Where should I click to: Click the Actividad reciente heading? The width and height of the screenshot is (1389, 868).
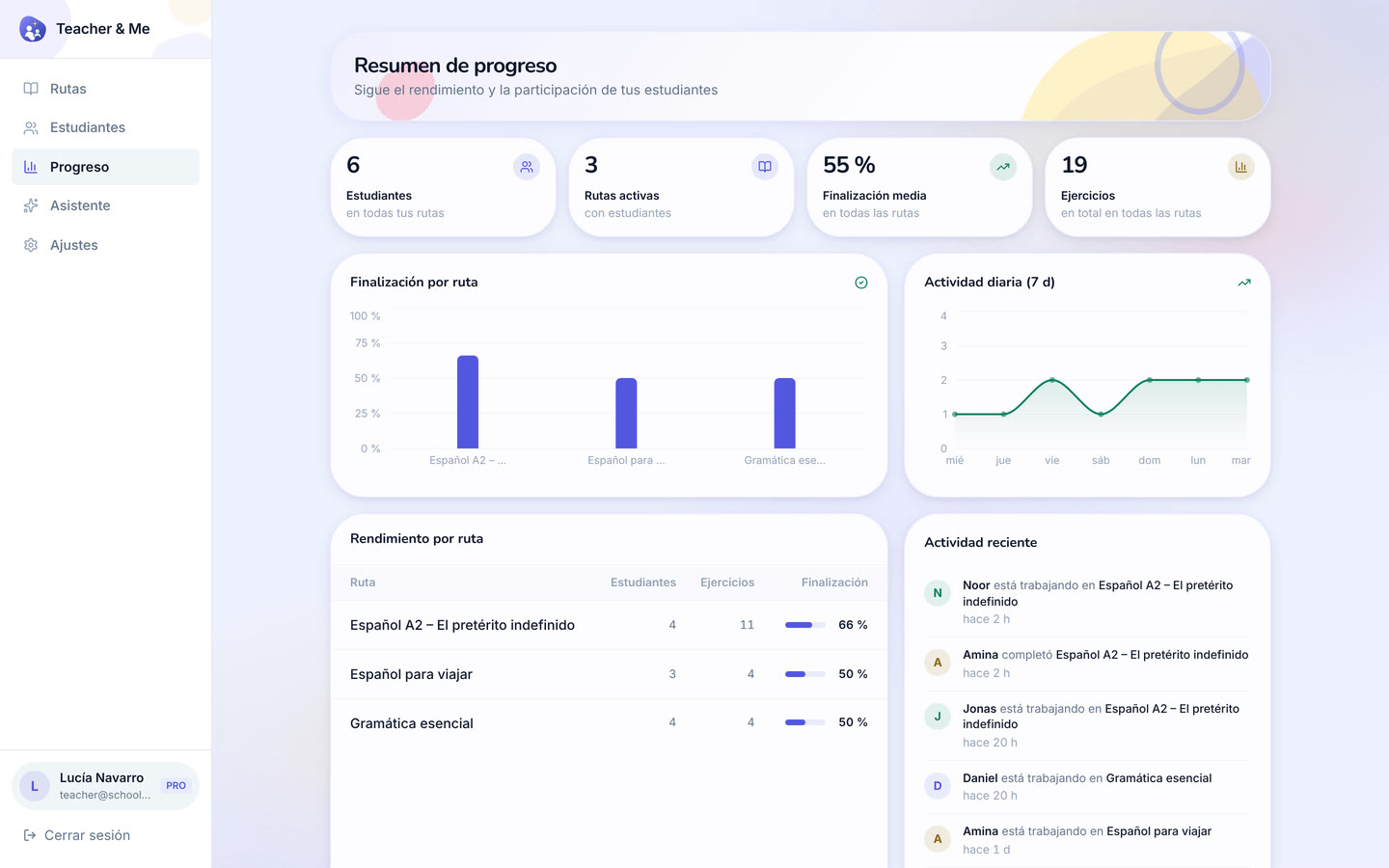click(x=981, y=543)
